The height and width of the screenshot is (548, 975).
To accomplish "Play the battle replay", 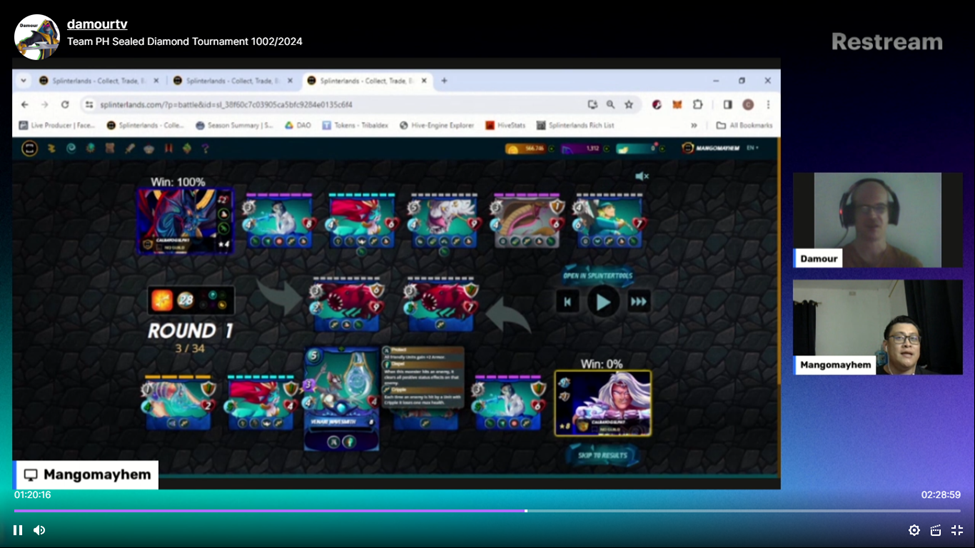I will pos(603,302).
